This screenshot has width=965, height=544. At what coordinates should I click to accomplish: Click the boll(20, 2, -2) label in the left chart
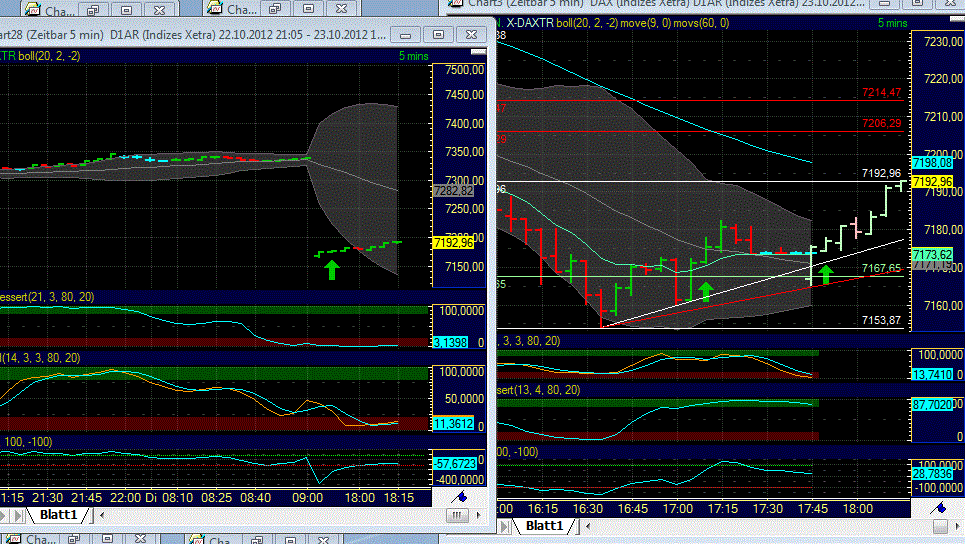pyautogui.click(x=49, y=56)
